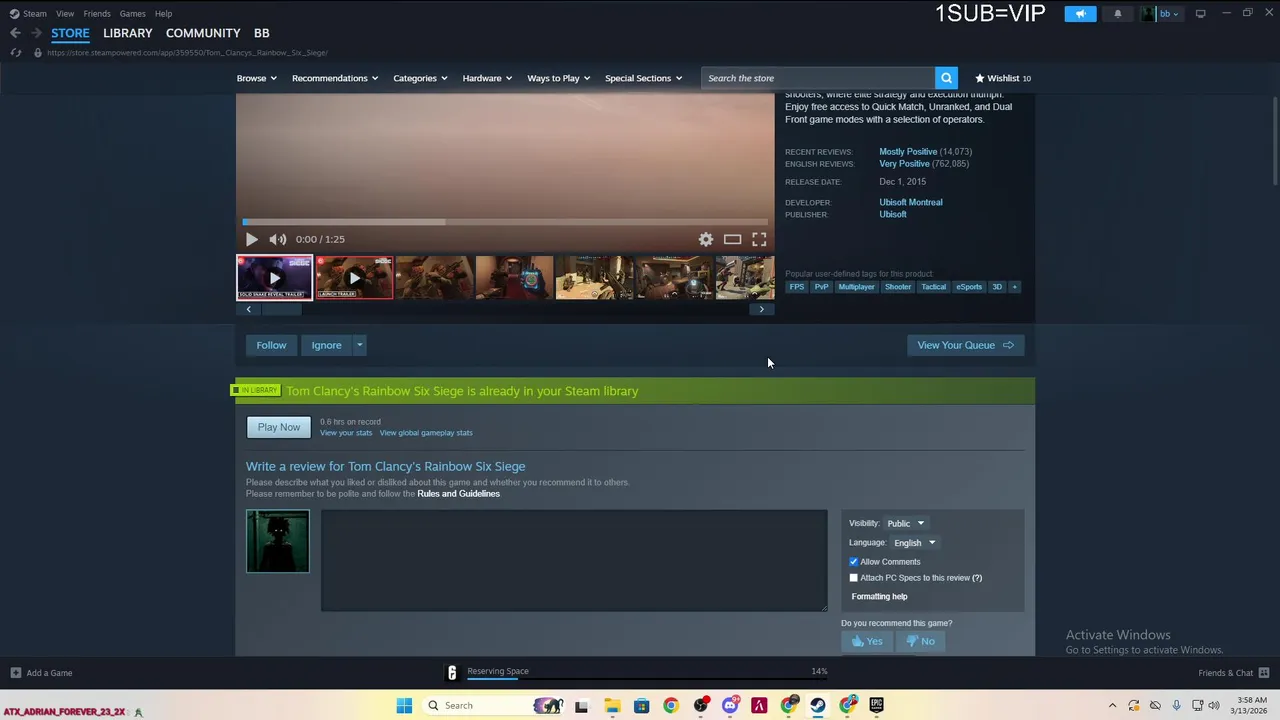The height and width of the screenshot is (720, 1280).
Task: Open Friends & Chat icon
Action: [x=1264, y=673]
